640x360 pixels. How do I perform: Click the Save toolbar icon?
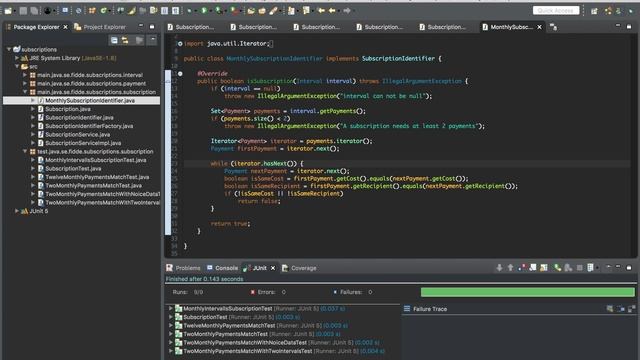click(23, 11)
